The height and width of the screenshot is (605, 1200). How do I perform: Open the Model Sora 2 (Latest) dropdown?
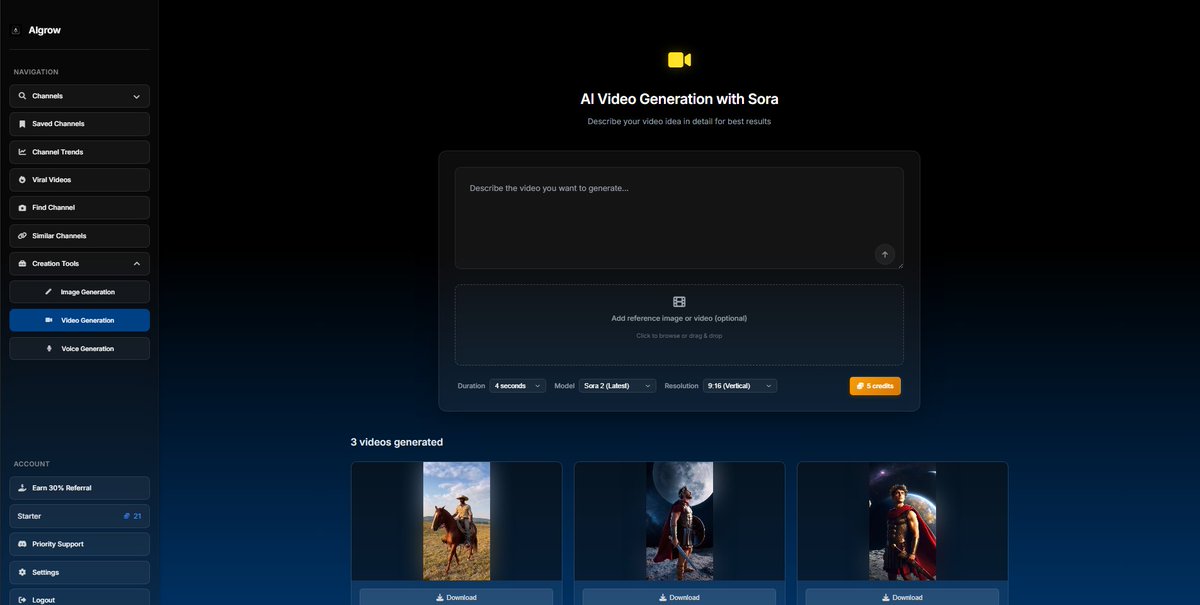click(x=618, y=386)
